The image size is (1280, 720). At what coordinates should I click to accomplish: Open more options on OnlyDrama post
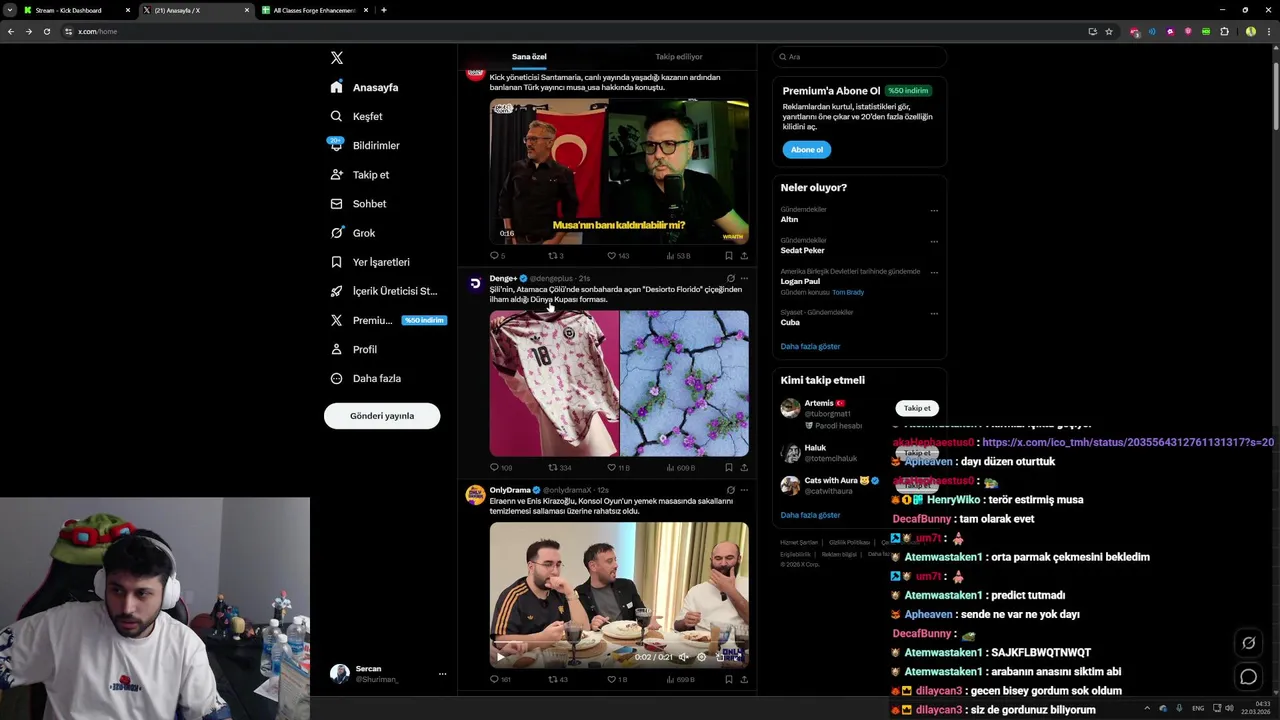[x=744, y=490]
